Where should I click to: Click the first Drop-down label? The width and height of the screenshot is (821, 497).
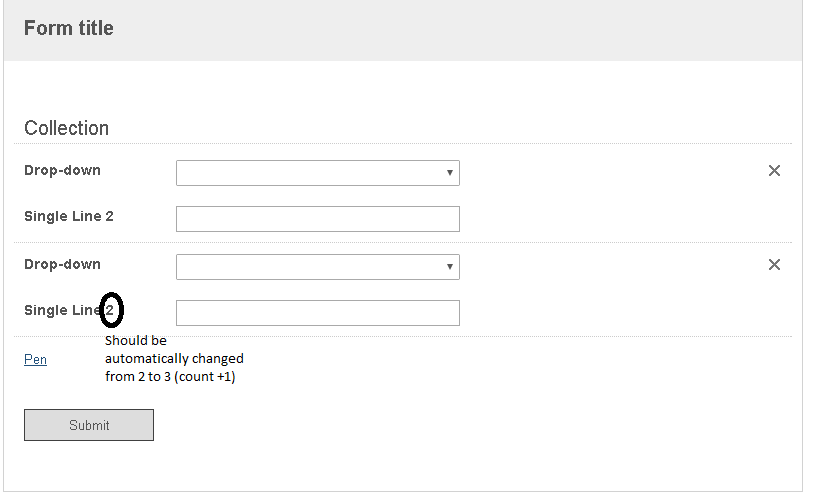62,170
